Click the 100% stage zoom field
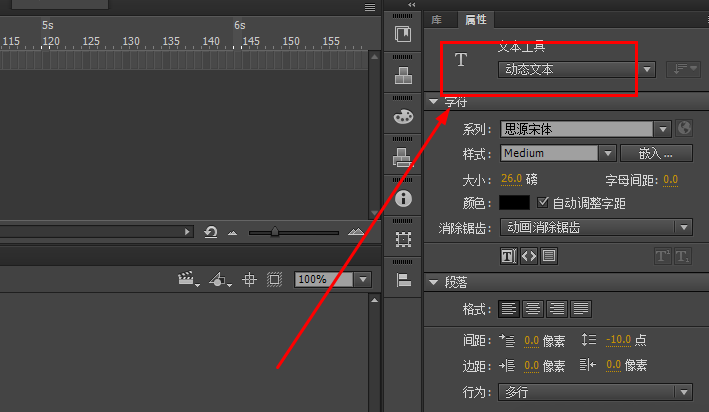Screen dimensions: 709x412 tap(324, 279)
